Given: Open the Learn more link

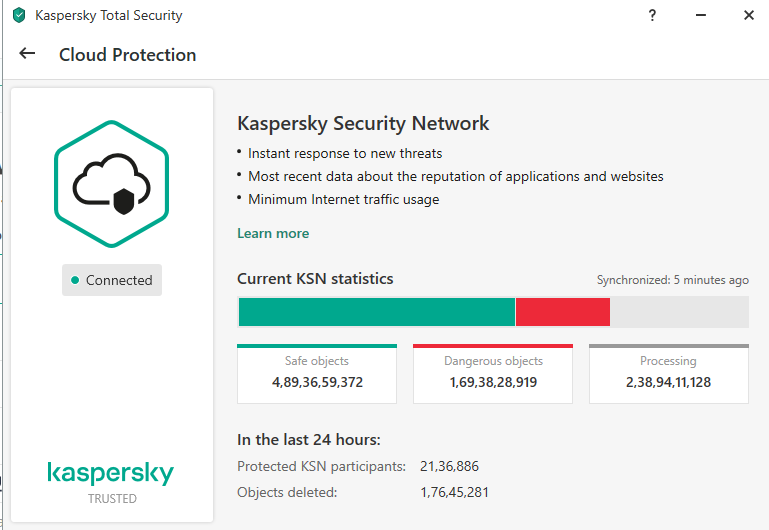Looking at the screenshot, I should click(x=273, y=233).
